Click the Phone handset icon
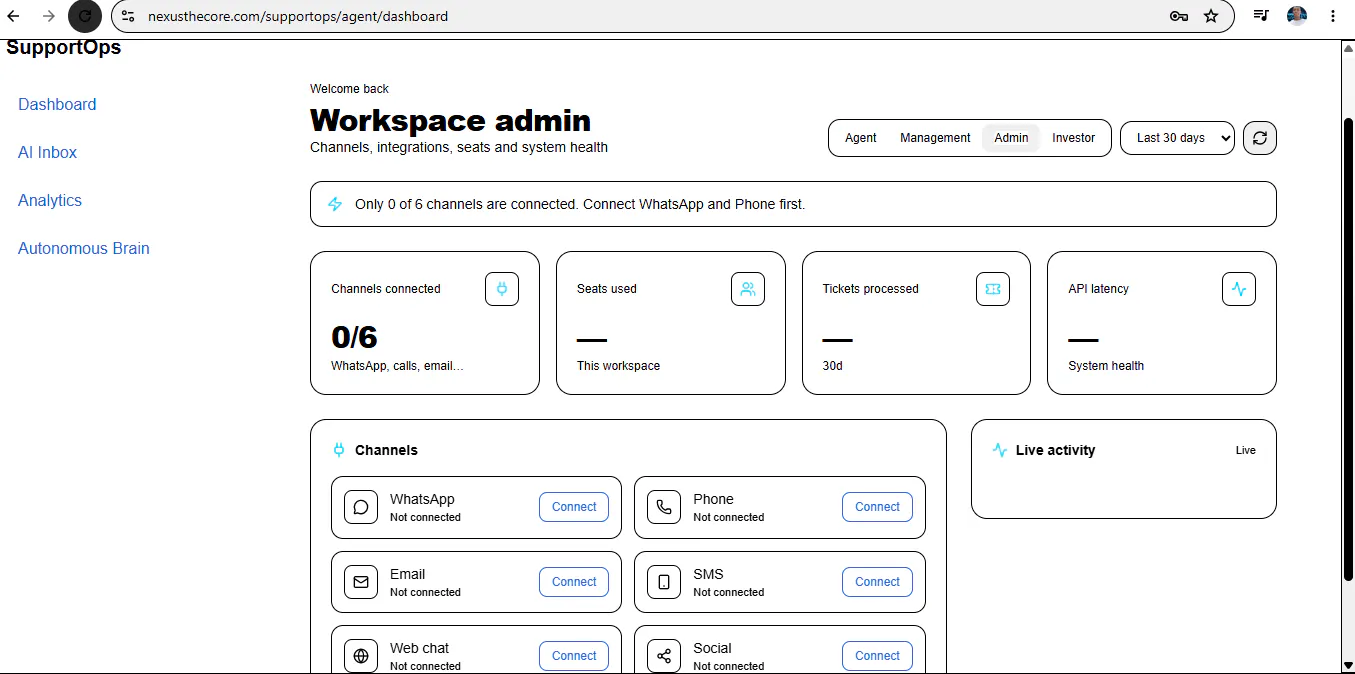This screenshot has height=674, width=1355. point(664,507)
